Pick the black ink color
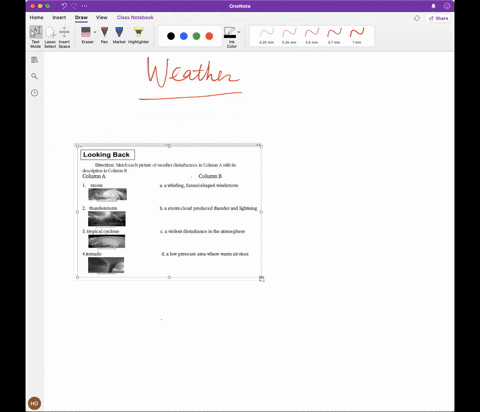The width and height of the screenshot is (480, 412). pyautogui.click(x=171, y=36)
